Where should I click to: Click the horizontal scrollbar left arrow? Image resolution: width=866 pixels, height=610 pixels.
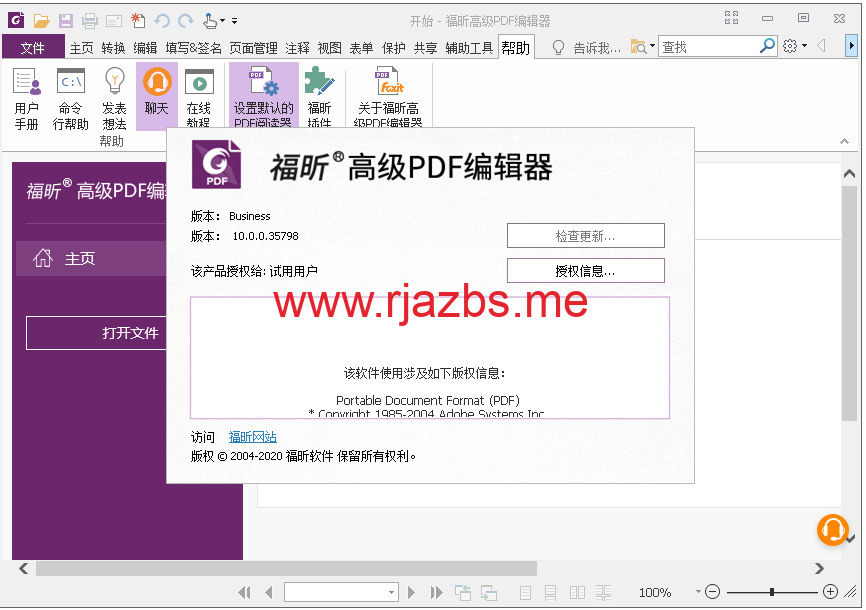pyautogui.click(x=23, y=568)
